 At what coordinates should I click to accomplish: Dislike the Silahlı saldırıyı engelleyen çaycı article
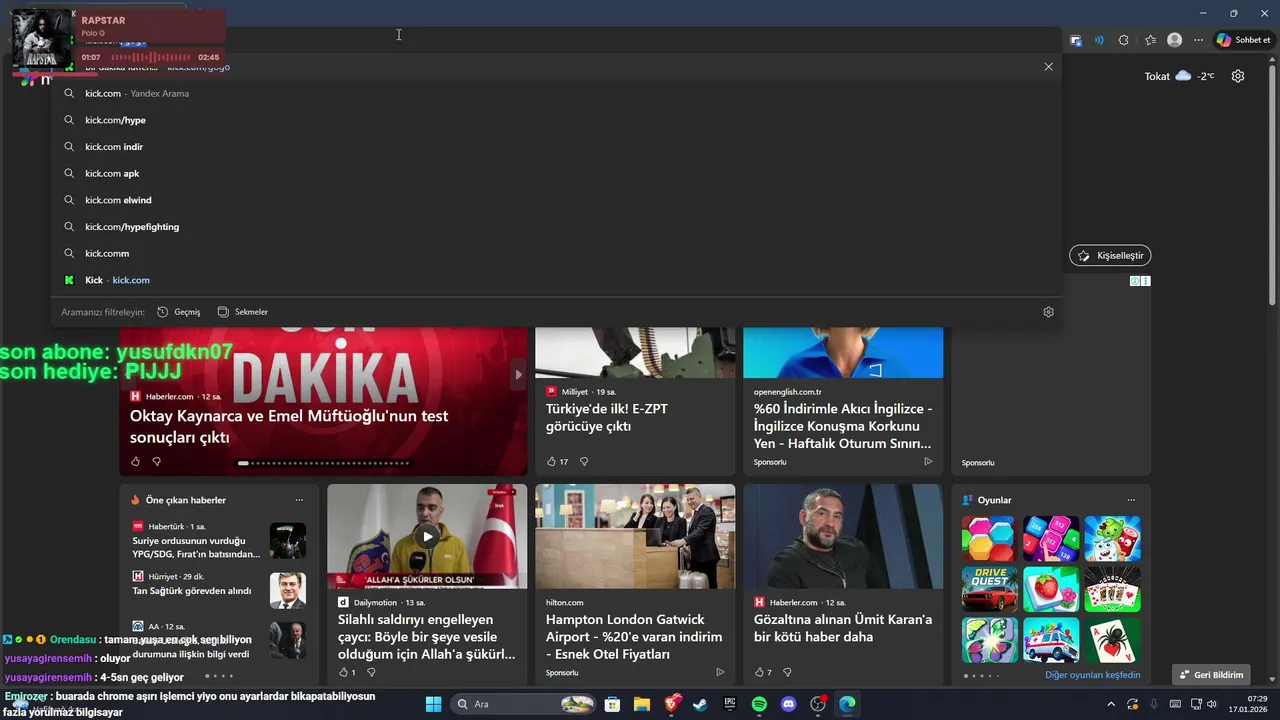point(371,672)
